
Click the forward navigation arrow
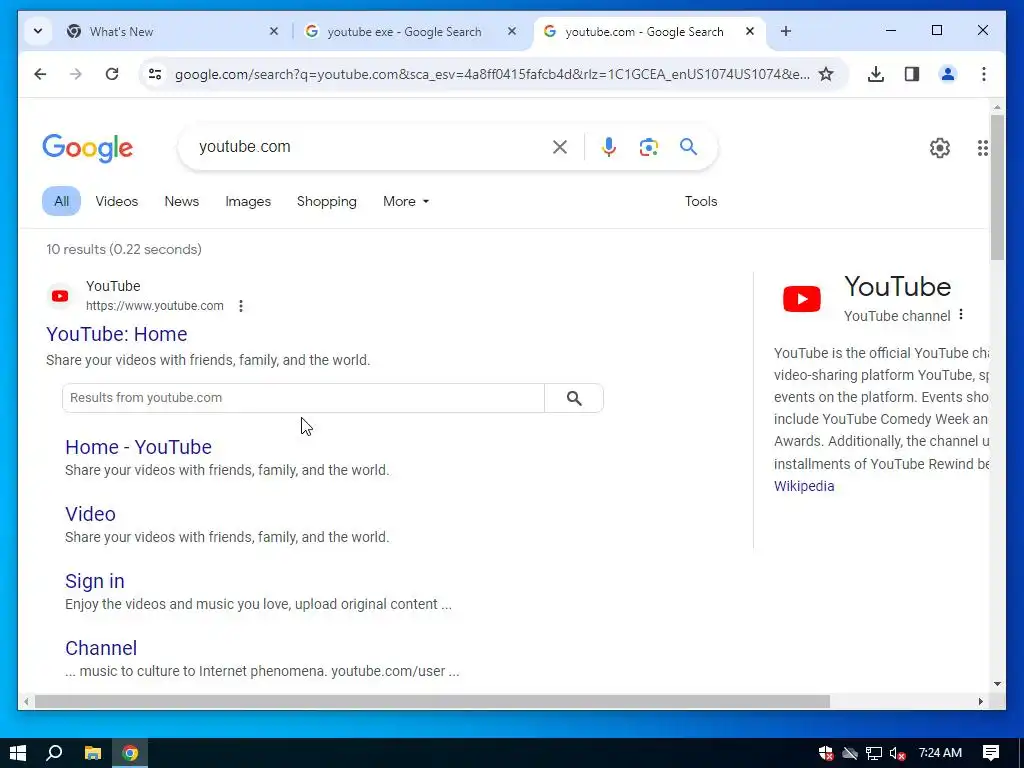[76, 74]
